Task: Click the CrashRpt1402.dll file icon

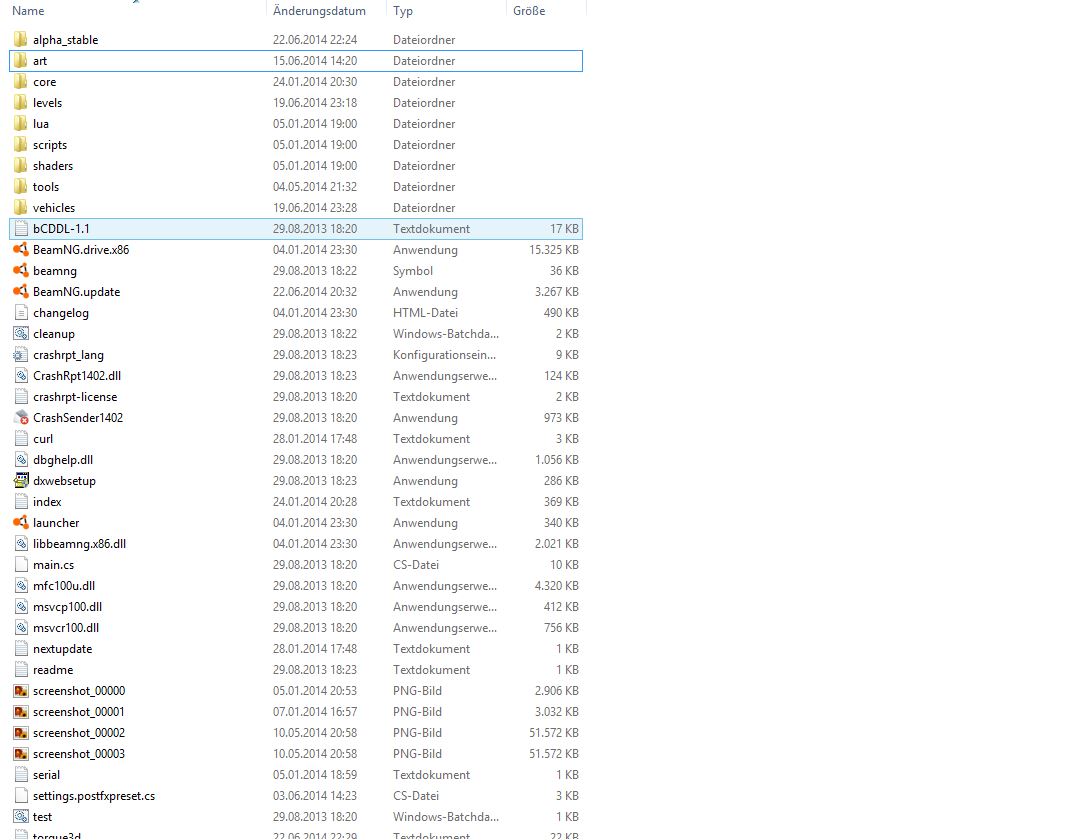Action: [21, 376]
